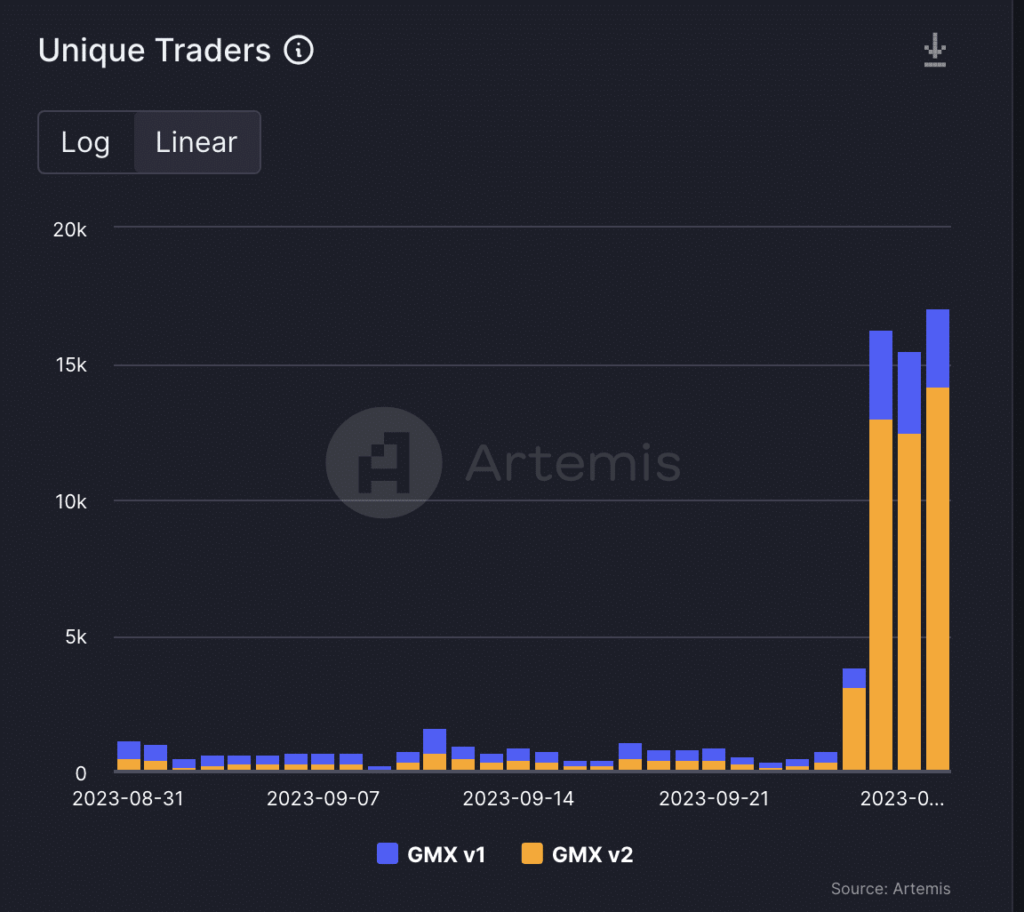Click the 2023-09-07 x-axis date label
Image resolution: width=1024 pixels, height=912 pixels.
[322, 799]
